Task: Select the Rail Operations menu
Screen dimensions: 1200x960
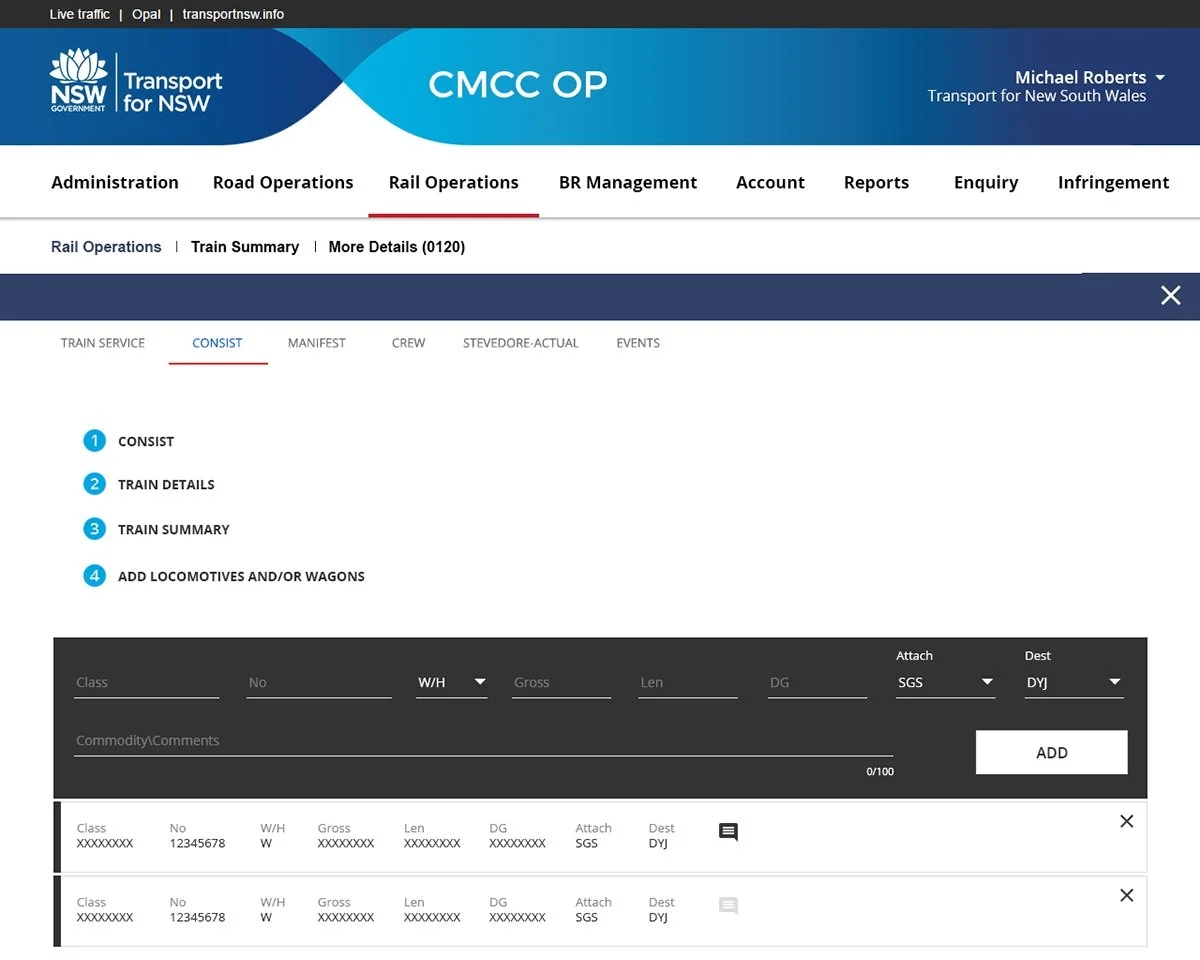Action: point(454,182)
